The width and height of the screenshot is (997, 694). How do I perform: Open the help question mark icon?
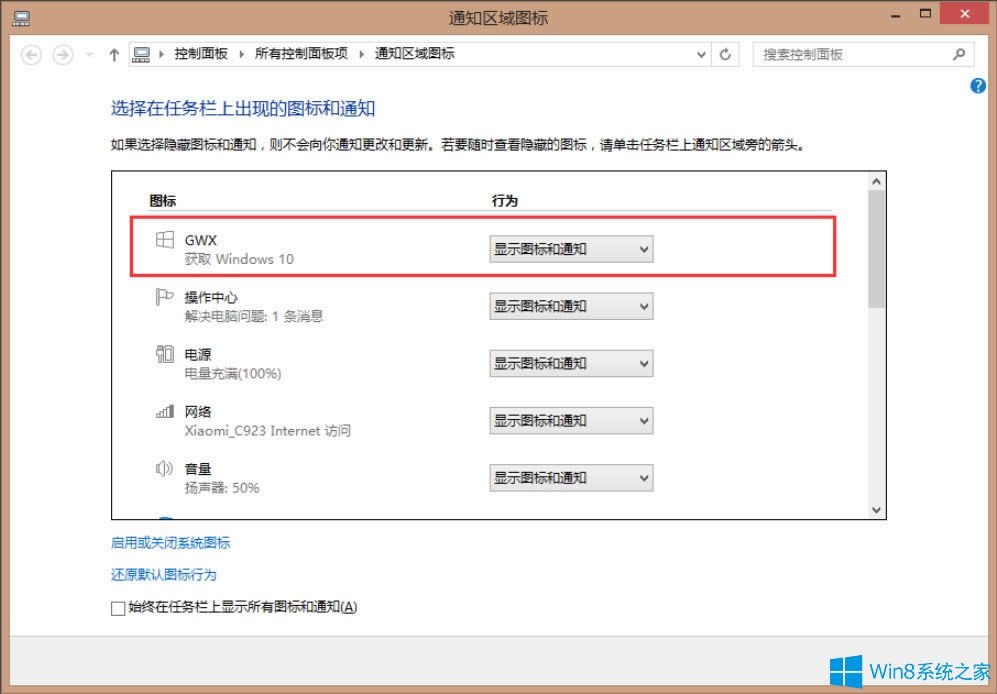(976, 86)
